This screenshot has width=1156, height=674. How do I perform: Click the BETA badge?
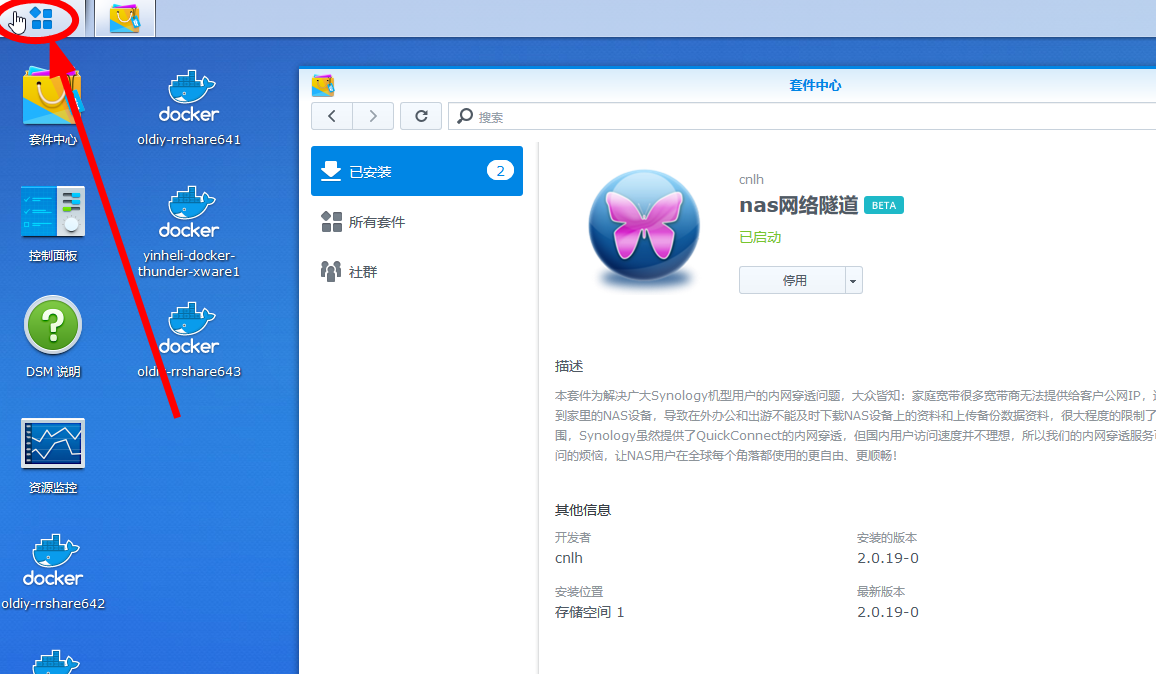(x=884, y=206)
